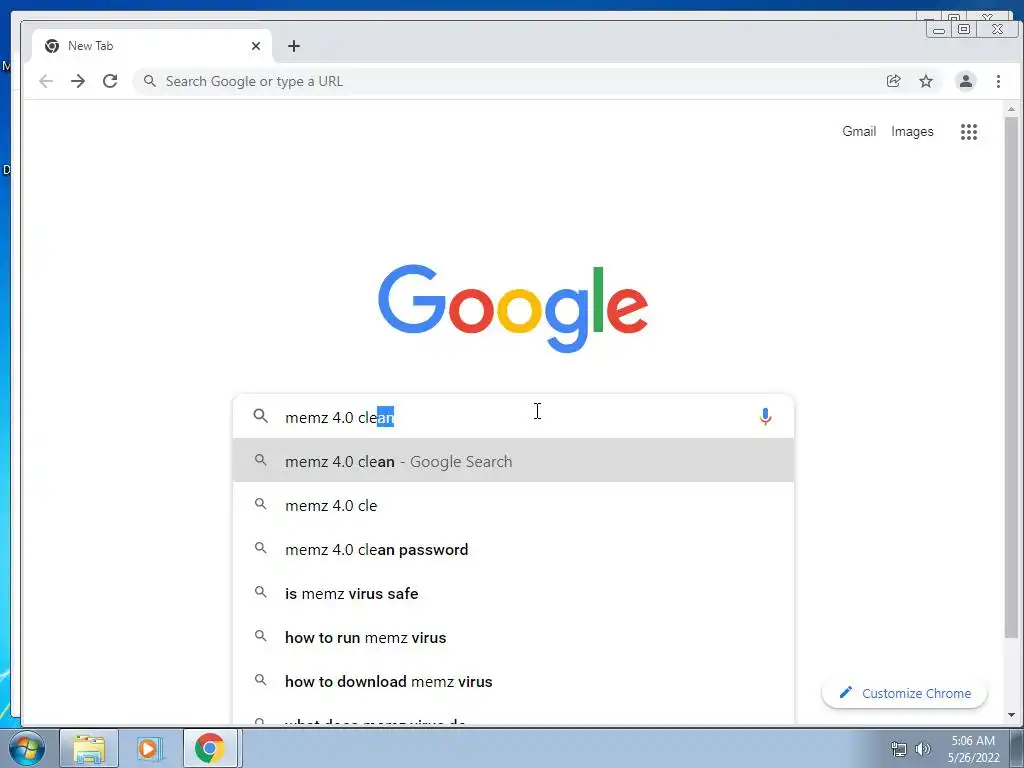The width and height of the screenshot is (1024, 768).
Task: Close the New Tab tab
Action: [256, 46]
